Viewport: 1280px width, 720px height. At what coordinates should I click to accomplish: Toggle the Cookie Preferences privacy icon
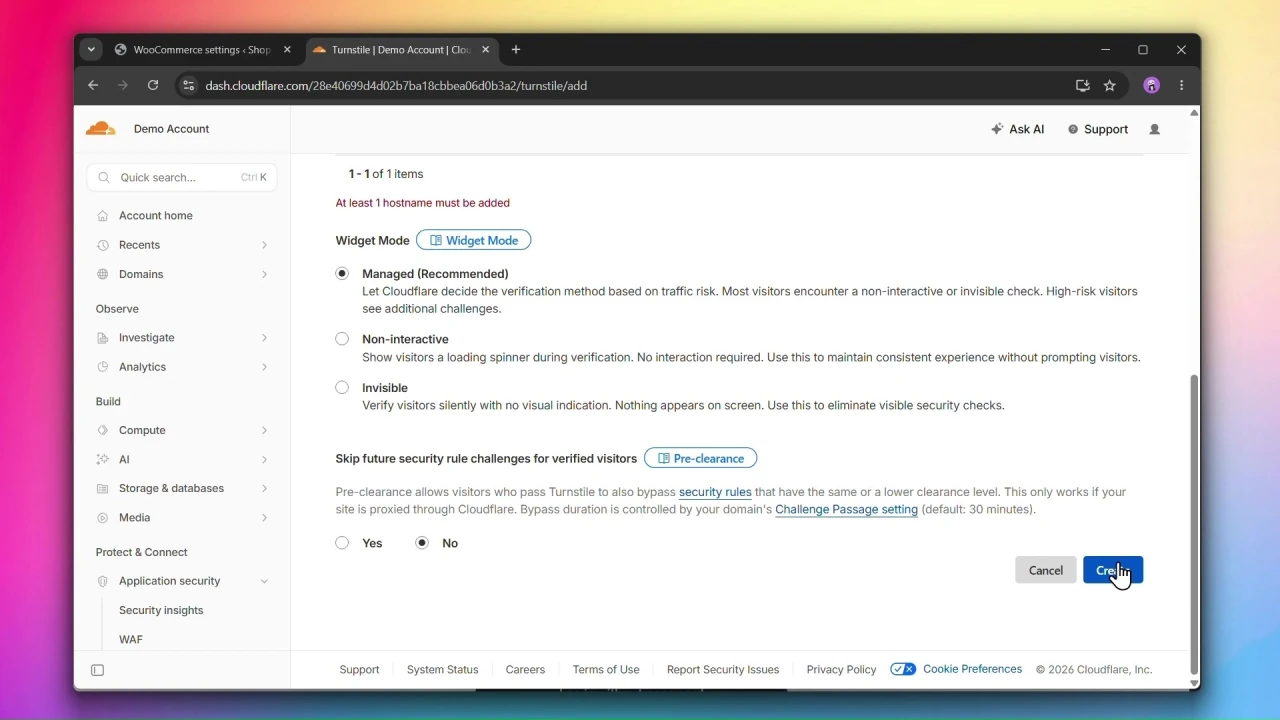point(903,669)
